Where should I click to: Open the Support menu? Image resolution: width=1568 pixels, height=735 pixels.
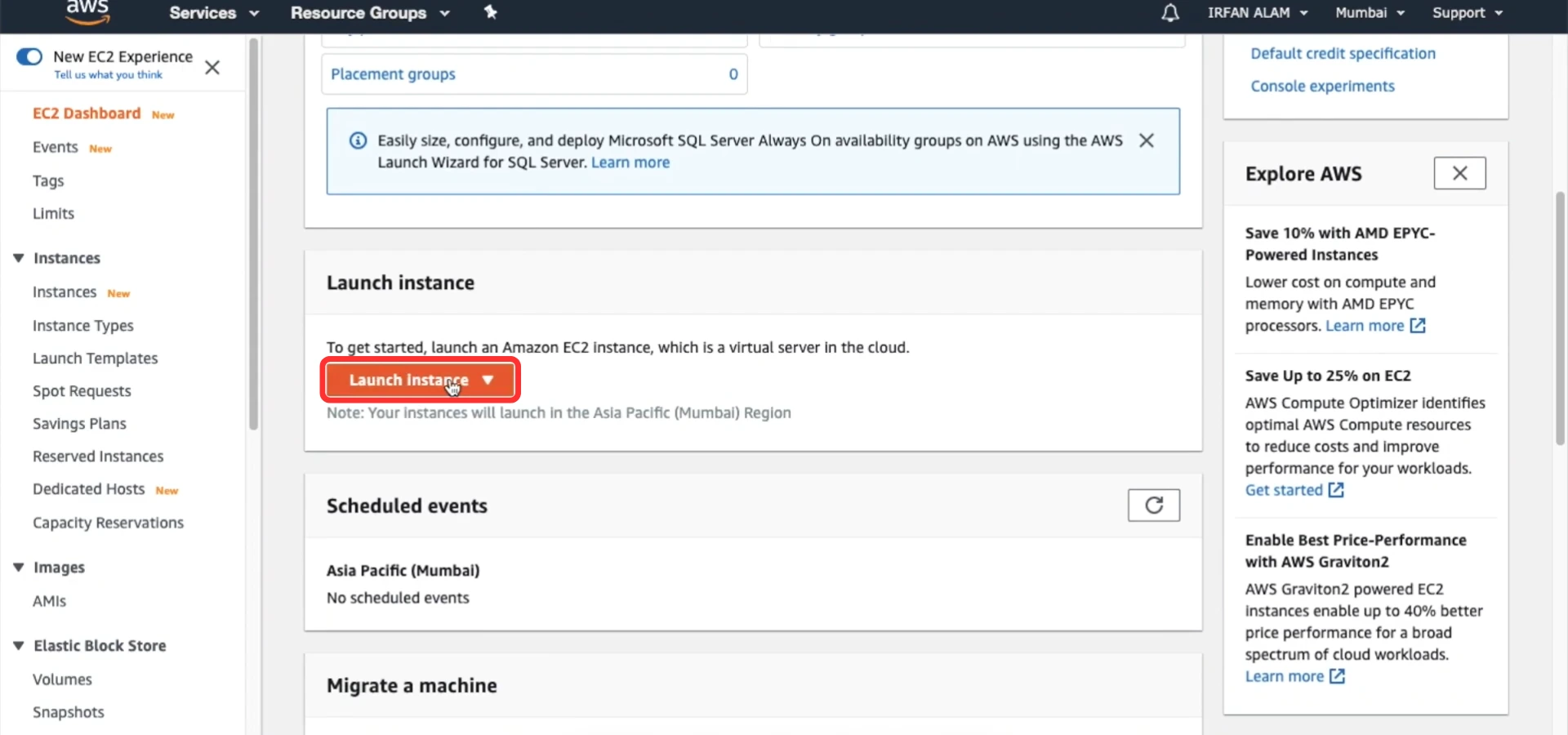[1468, 13]
